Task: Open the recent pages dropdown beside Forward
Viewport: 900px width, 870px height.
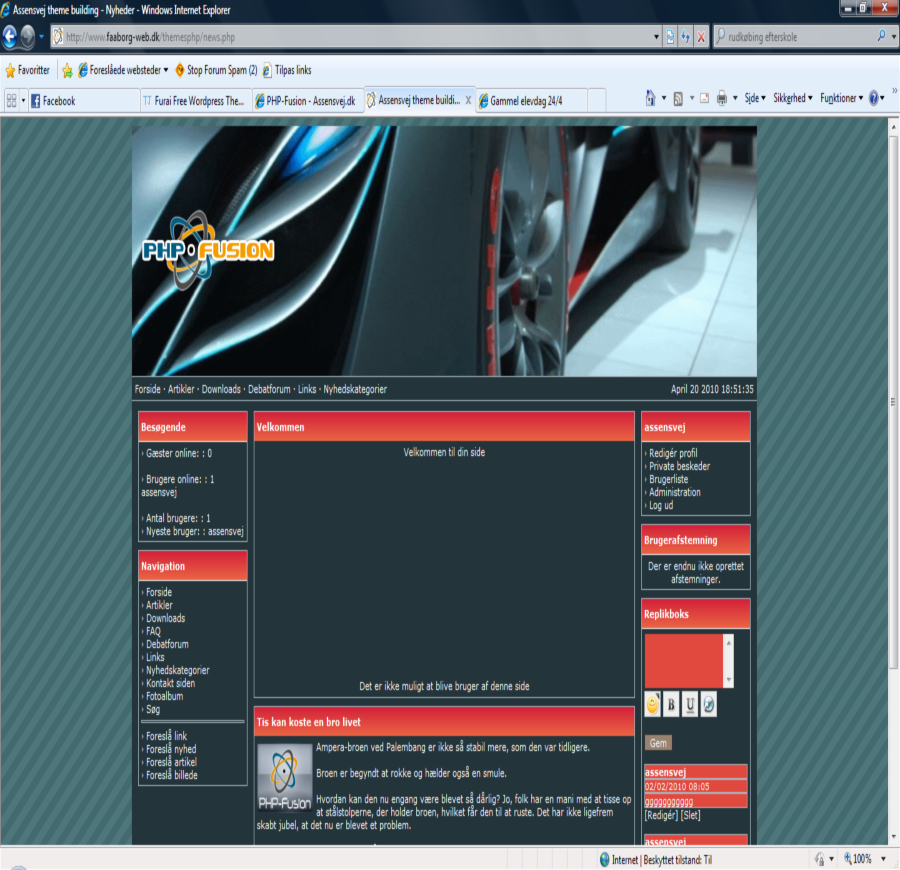Action: tap(41, 37)
